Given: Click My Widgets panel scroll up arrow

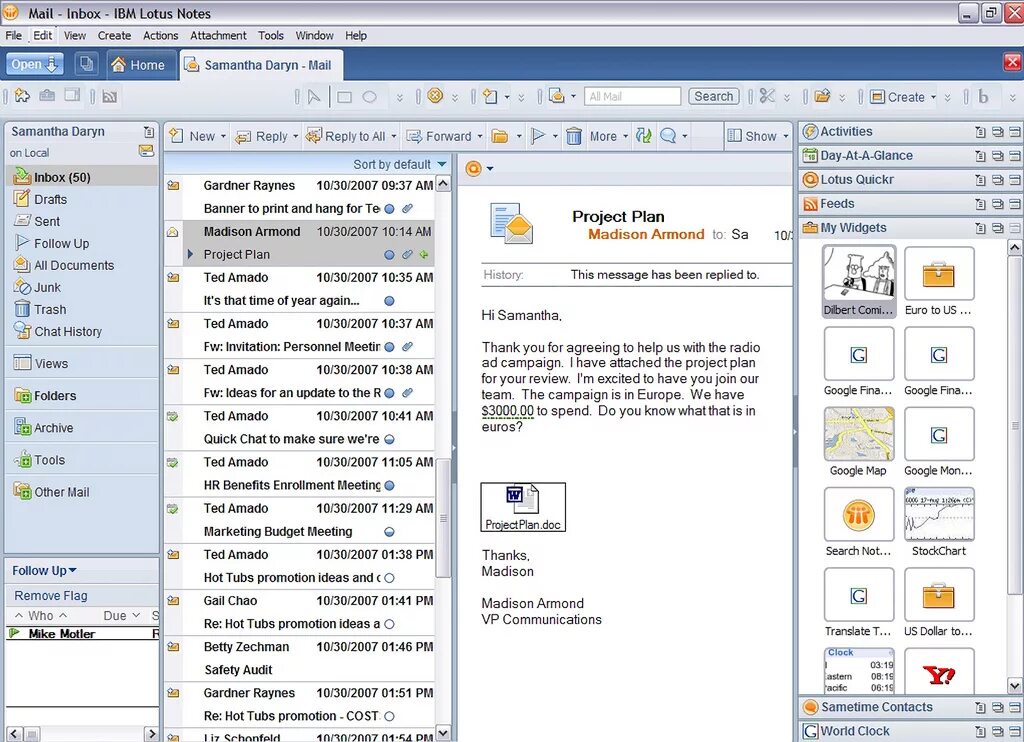Looking at the screenshot, I should (1014, 248).
